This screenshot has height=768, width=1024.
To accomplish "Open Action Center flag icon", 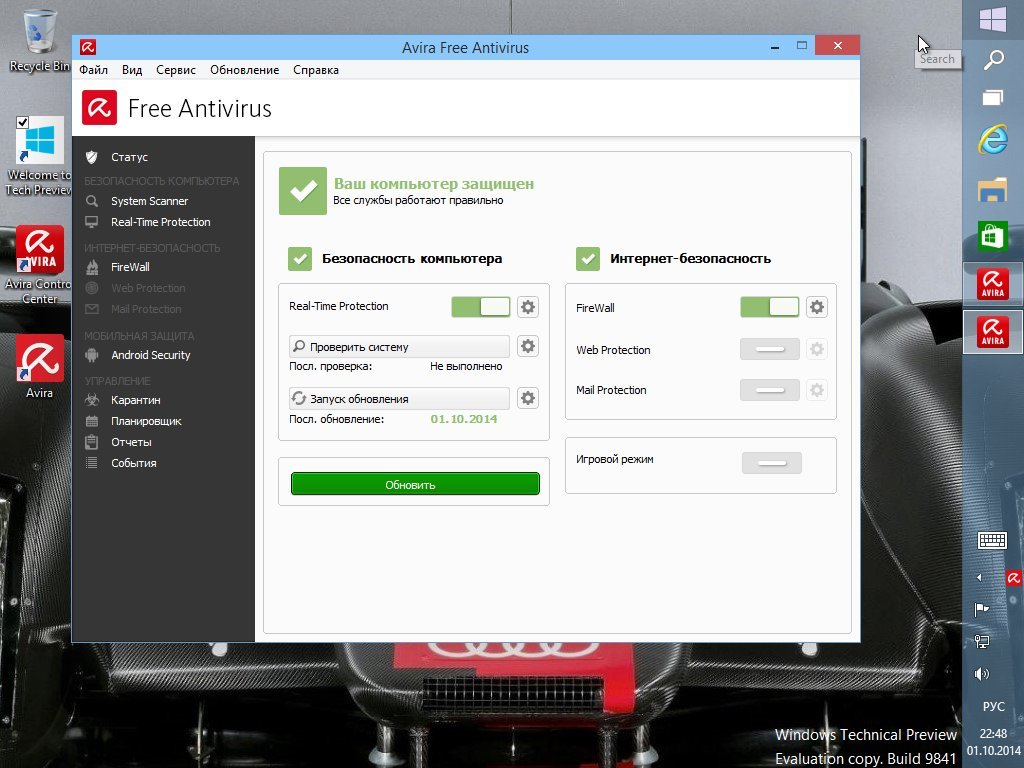I will [x=981, y=609].
